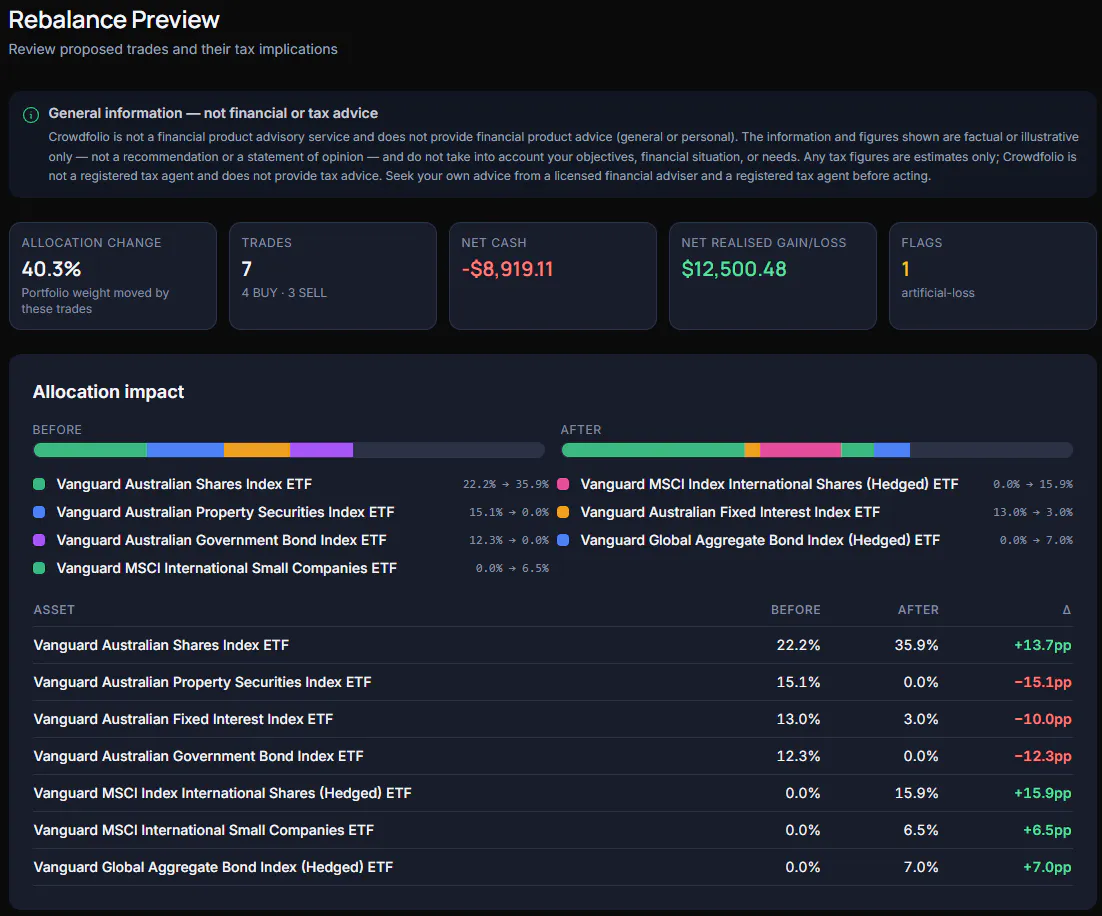This screenshot has width=1102, height=916.
Task: Click the Allocation Change 40.3% value
Action: 51,269
